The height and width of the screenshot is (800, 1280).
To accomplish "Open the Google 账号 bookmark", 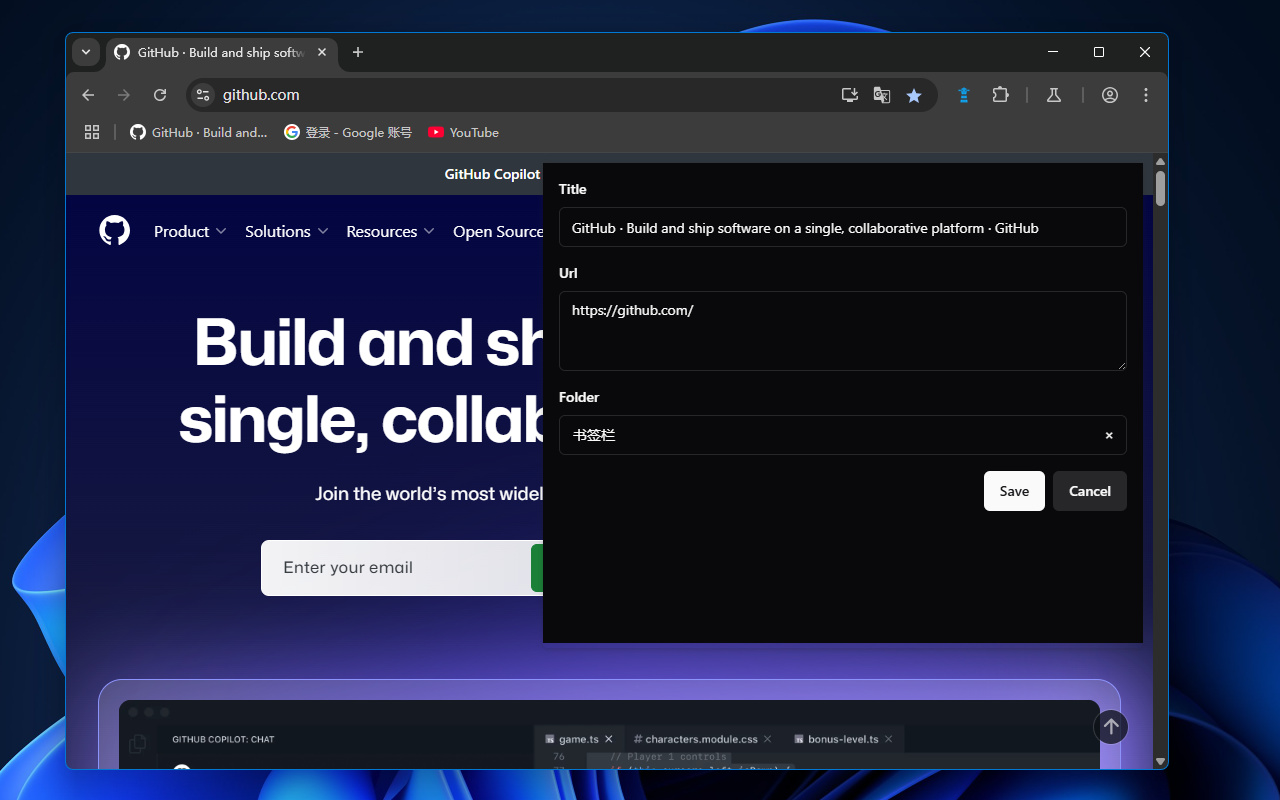I will tap(348, 132).
